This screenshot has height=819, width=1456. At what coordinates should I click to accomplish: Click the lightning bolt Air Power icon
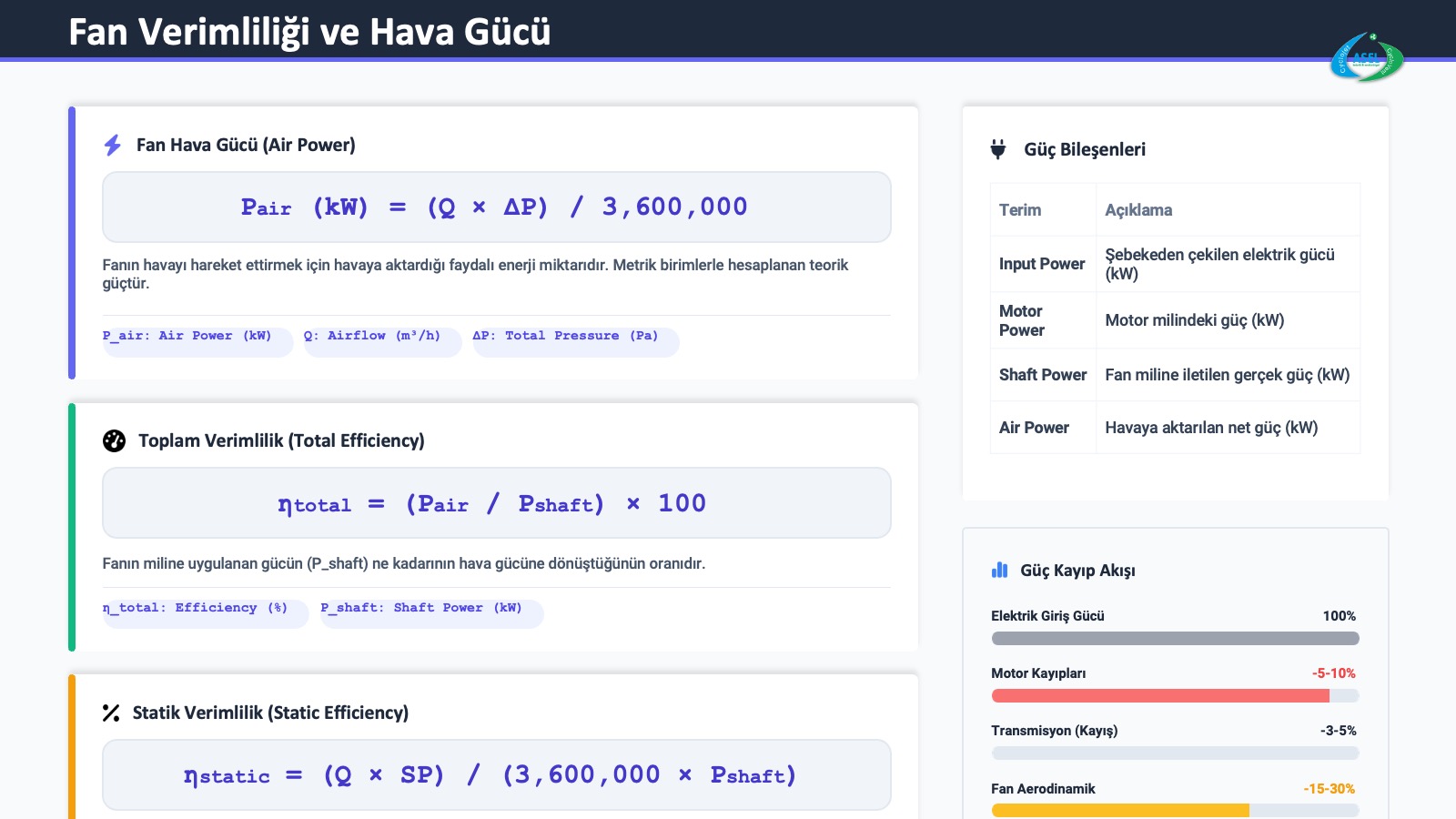tap(112, 145)
